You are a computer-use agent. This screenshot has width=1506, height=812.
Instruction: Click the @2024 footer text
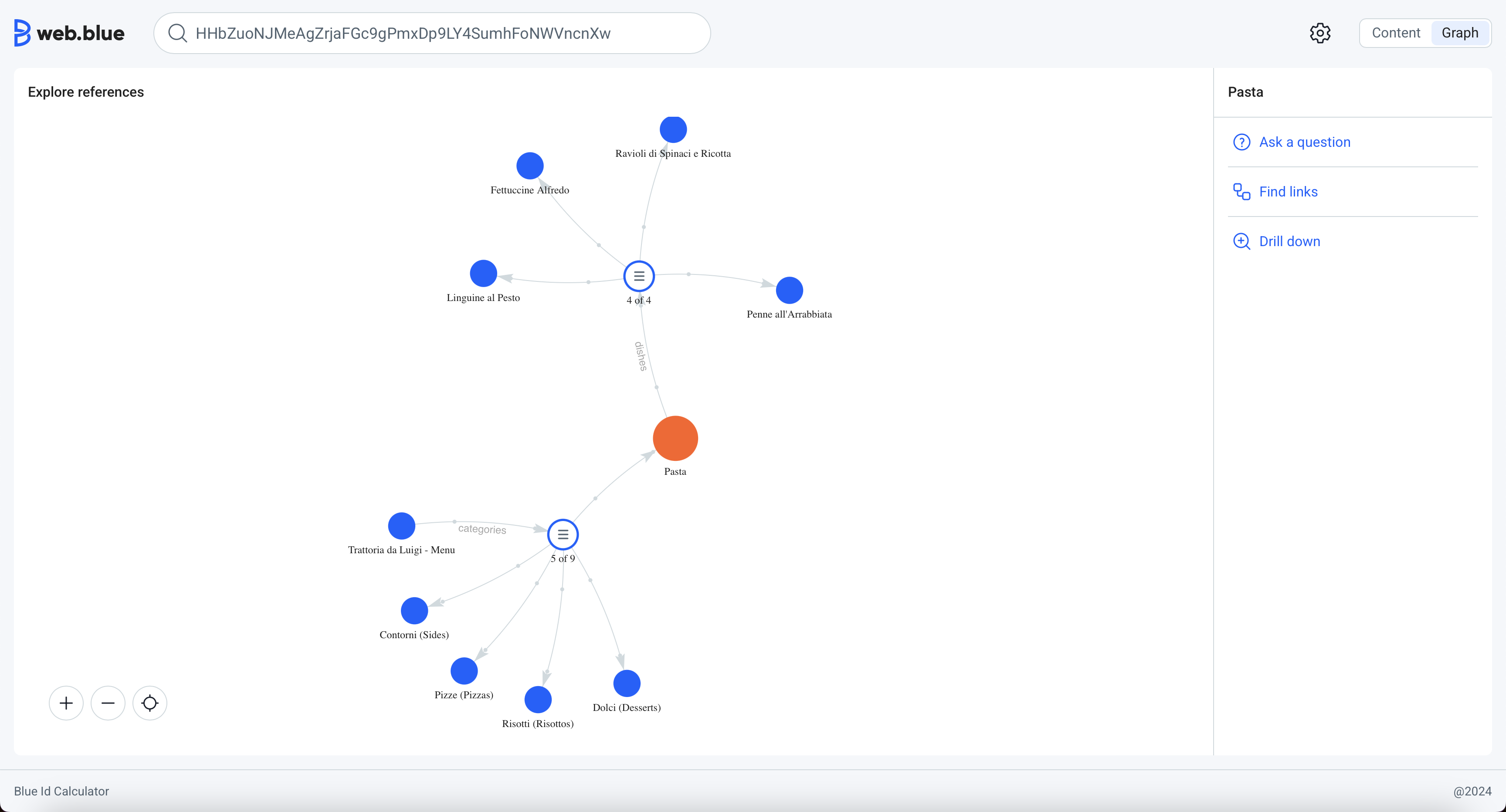click(x=1473, y=791)
